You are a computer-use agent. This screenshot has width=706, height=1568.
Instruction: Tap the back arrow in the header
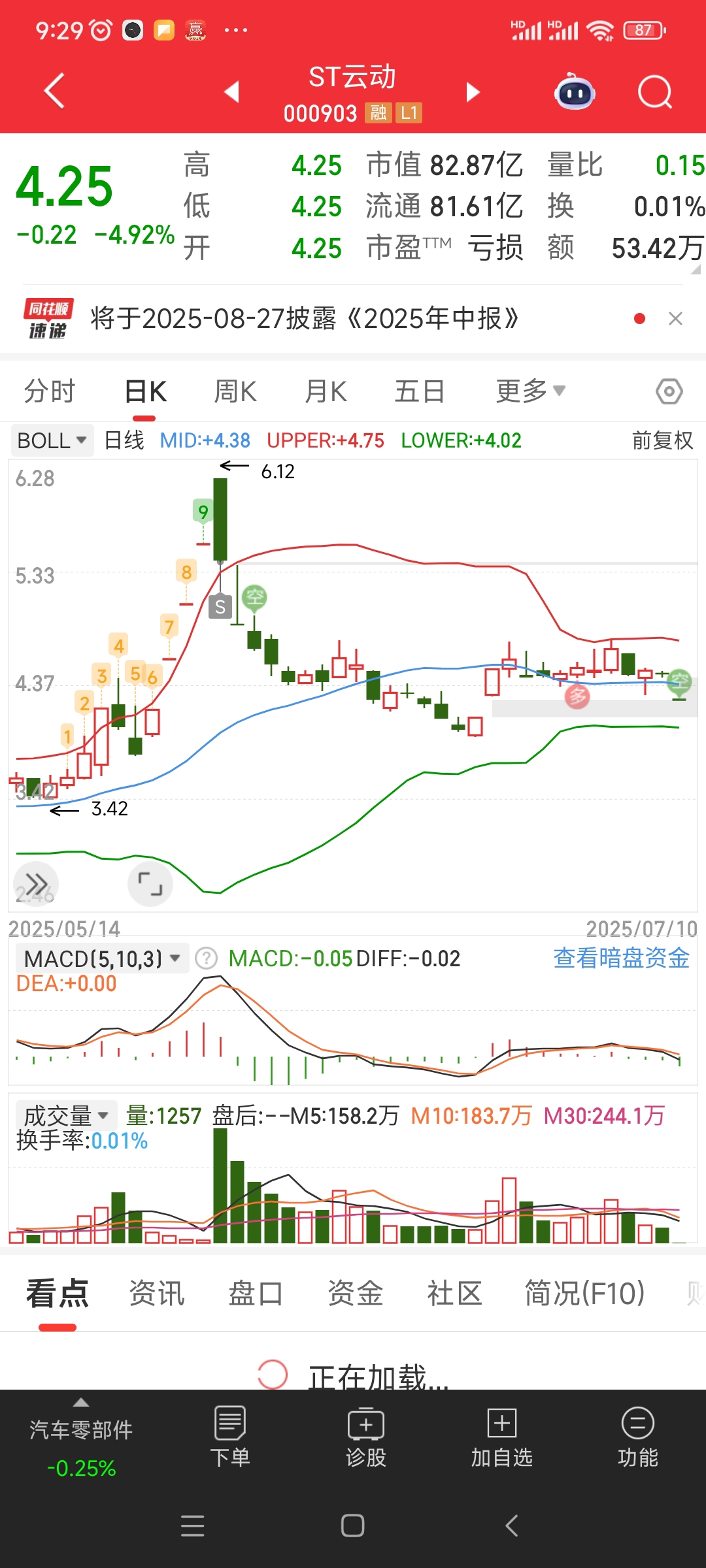click(54, 91)
